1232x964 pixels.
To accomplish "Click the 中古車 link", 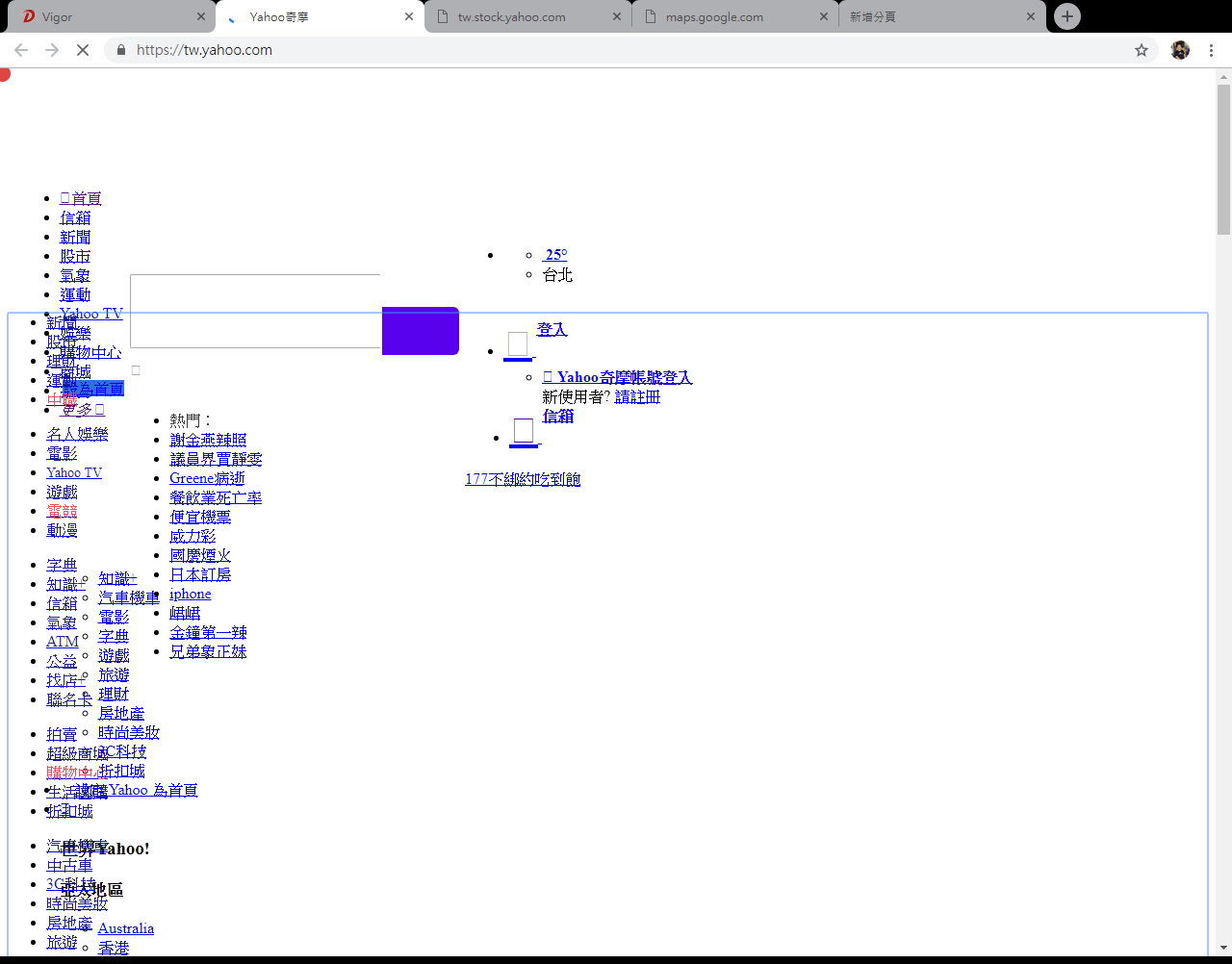I will pos(69,865).
